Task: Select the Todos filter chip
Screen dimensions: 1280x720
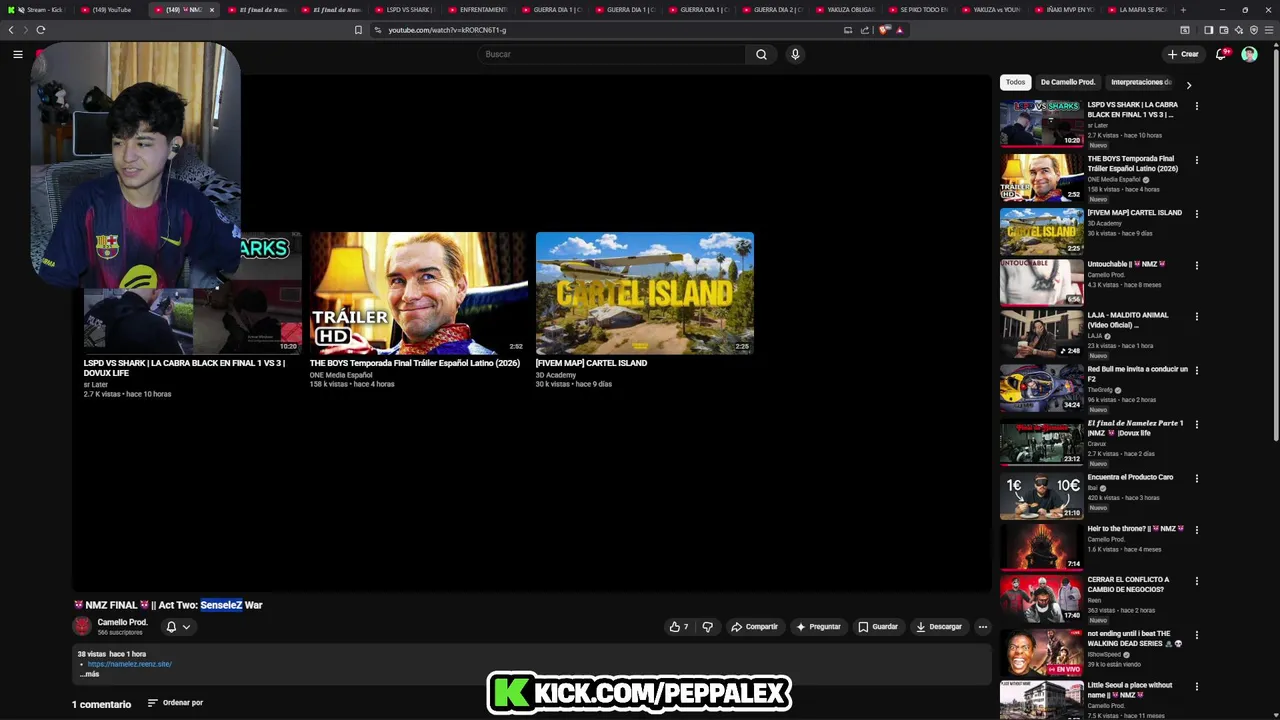Action: tap(1015, 82)
